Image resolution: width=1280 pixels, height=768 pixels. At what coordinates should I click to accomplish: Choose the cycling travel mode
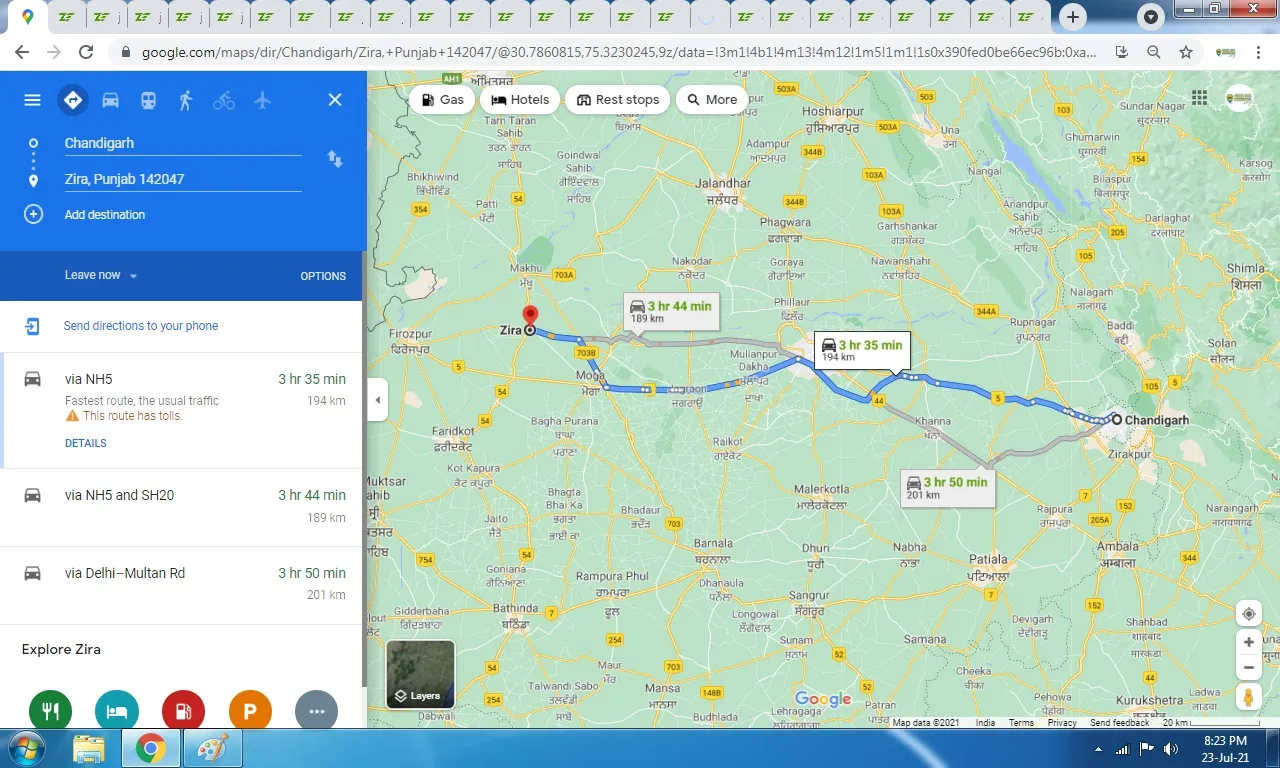224,100
